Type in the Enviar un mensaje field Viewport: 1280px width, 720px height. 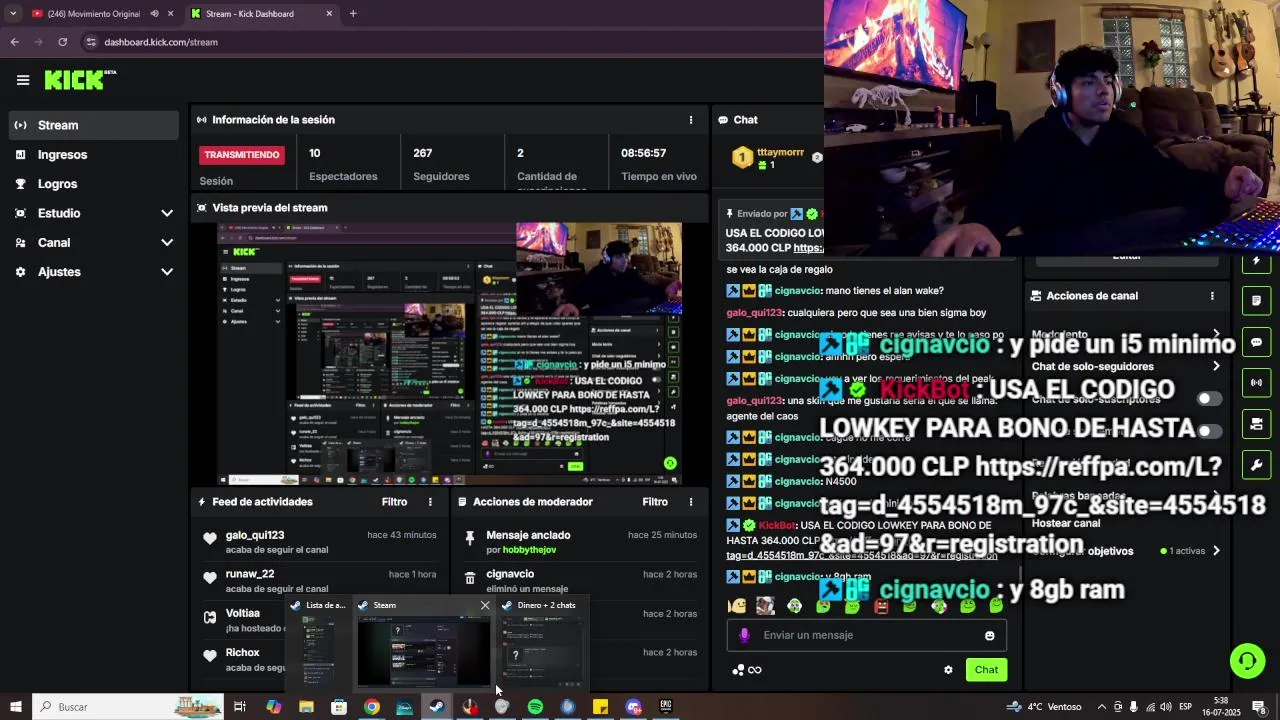[867, 635]
